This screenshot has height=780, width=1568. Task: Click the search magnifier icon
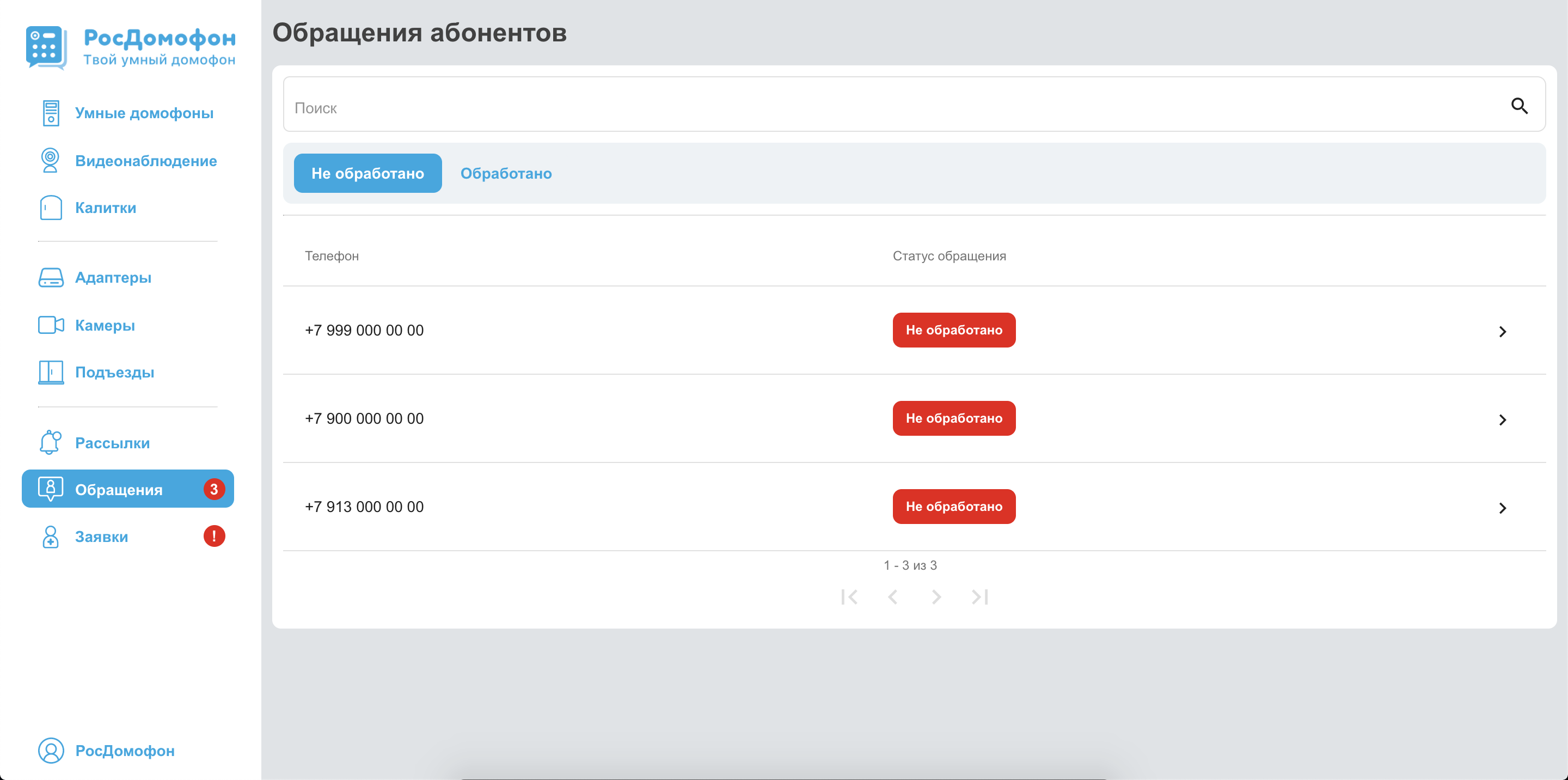pos(1520,107)
